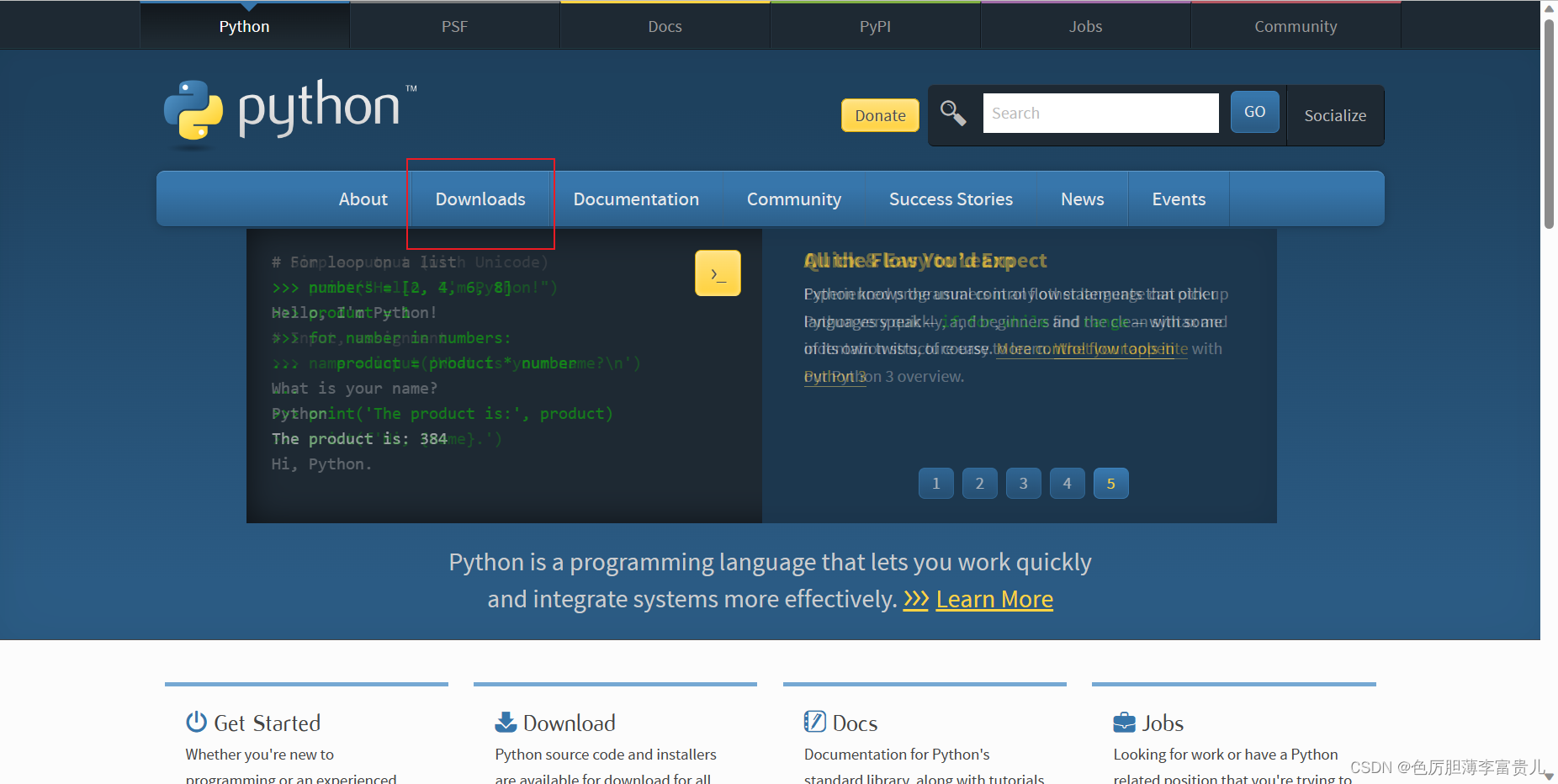The height and width of the screenshot is (784, 1558).
Task: Click the Get Started heading
Action: pyautogui.click(x=268, y=723)
